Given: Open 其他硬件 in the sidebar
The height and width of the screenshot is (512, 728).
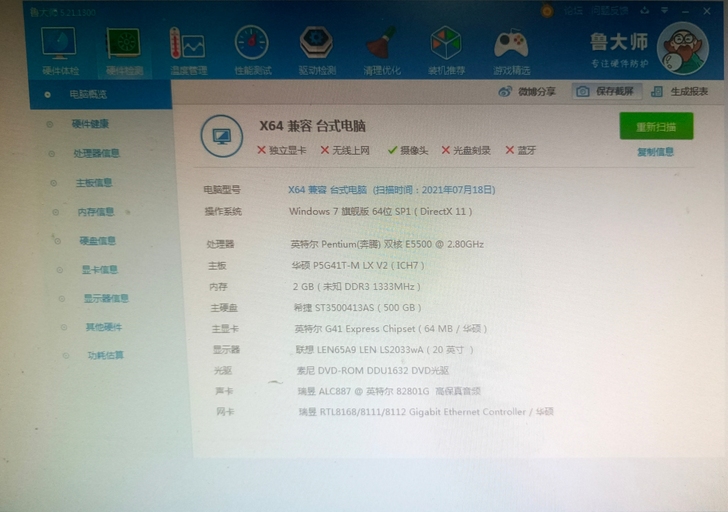Looking at the screenshot, I should click(x=104, y=327).
